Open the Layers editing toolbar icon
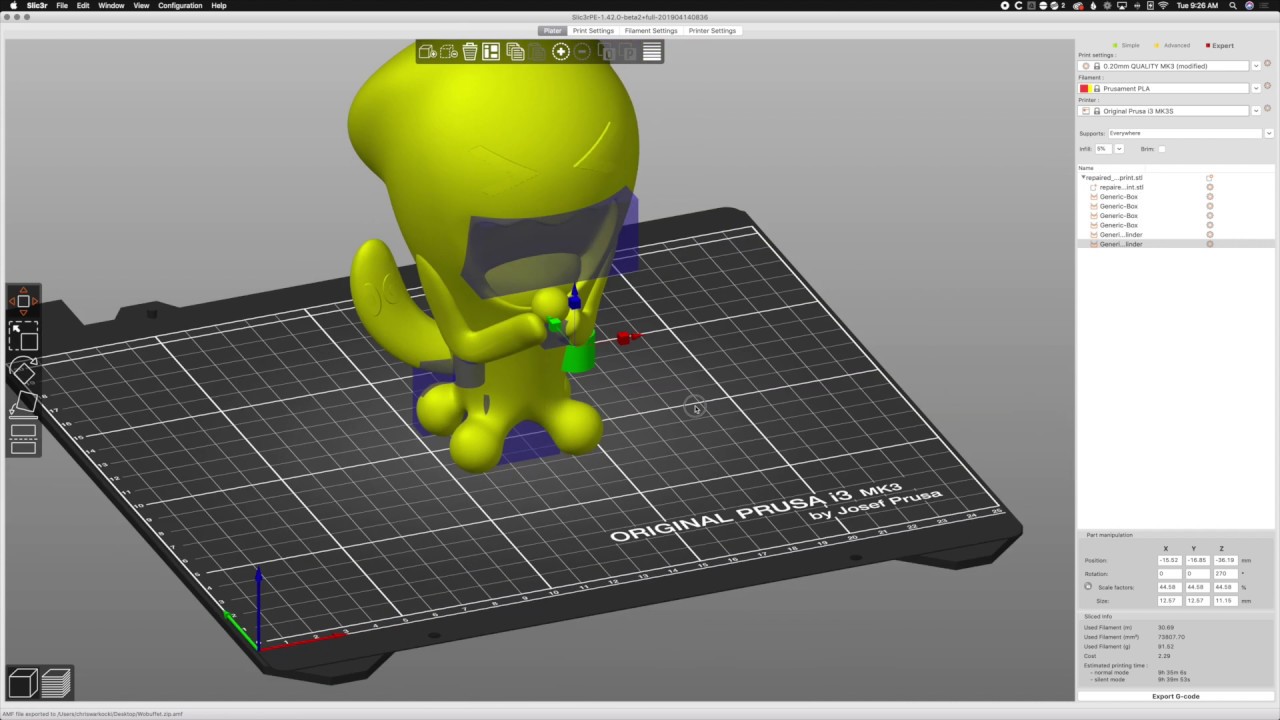This screenshot has height=720, width=1280. [652, 51]
